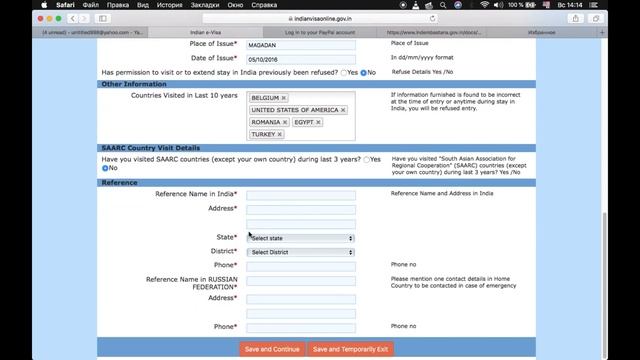Open the Вид menu

143,5
